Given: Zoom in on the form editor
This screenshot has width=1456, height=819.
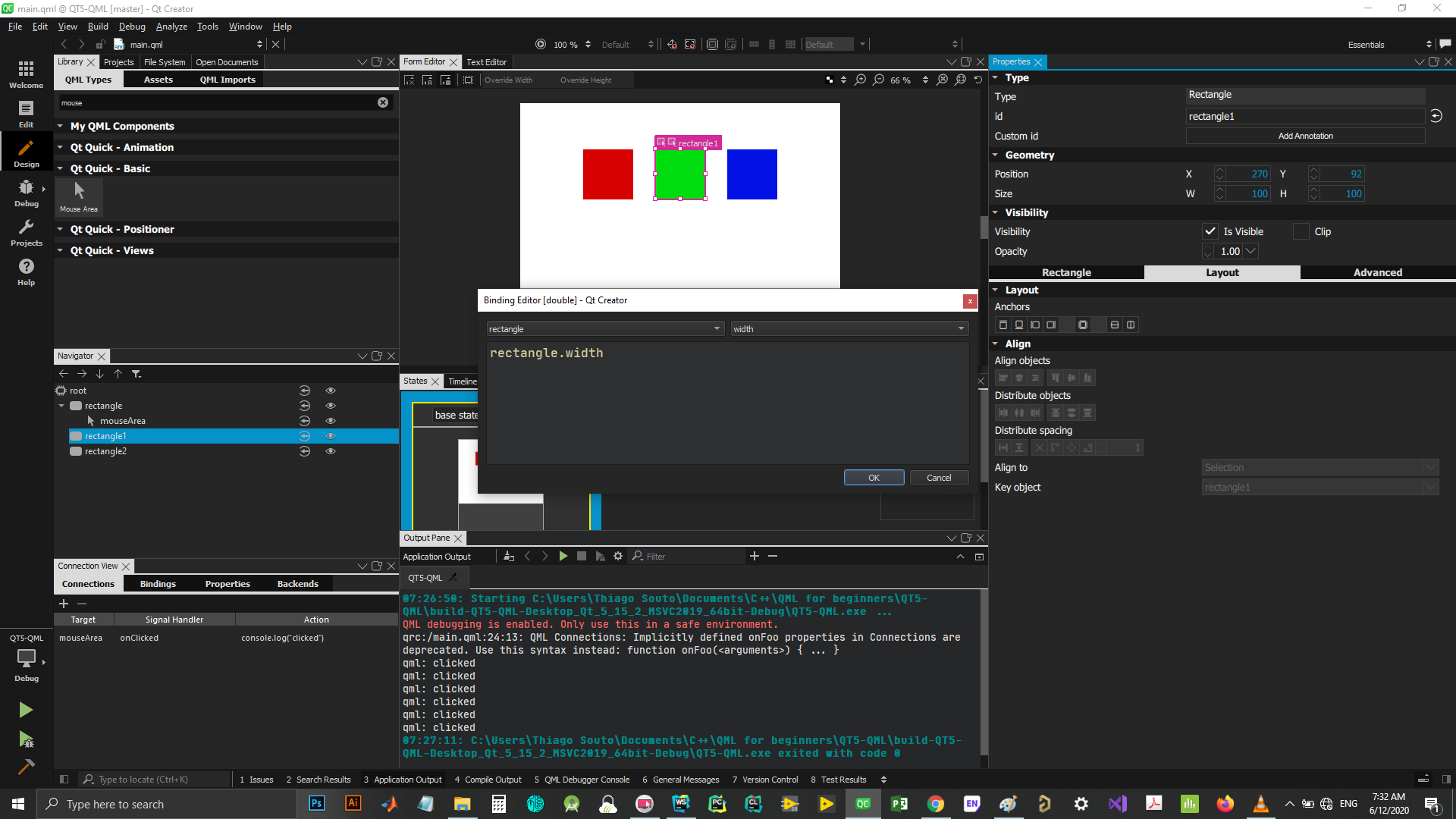Looking at the screenshot, I should tap(861, 80).
